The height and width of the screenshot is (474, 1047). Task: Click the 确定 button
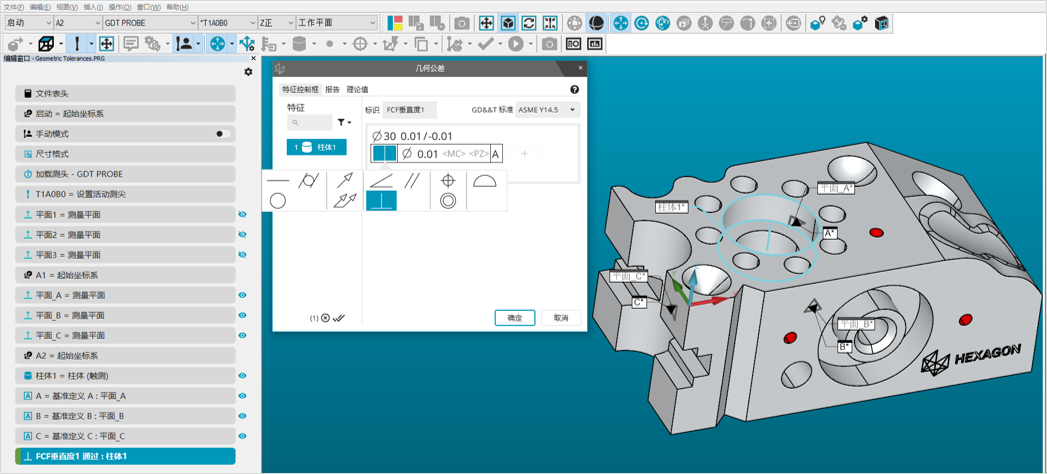[x=514, y=318]
